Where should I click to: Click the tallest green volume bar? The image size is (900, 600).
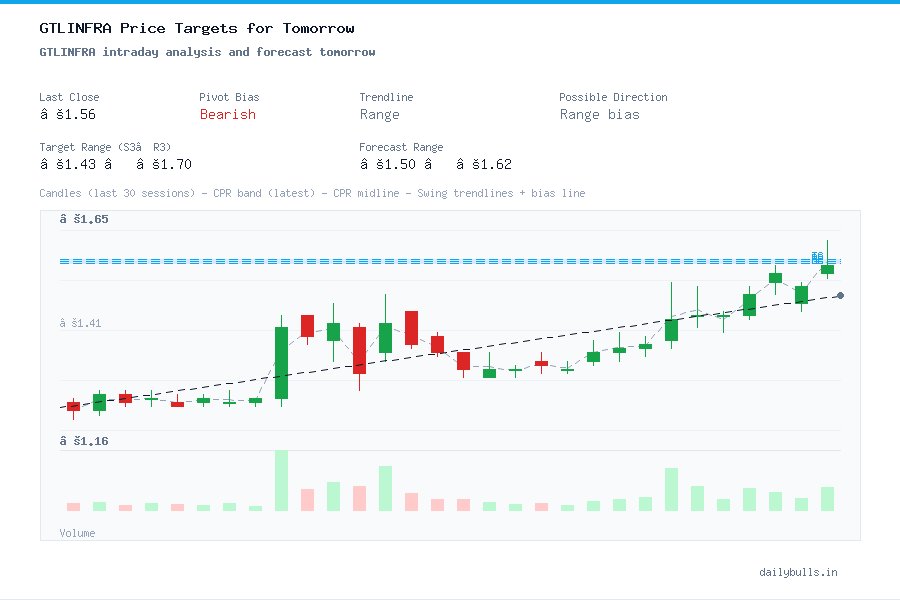click(x=281, y=481)
